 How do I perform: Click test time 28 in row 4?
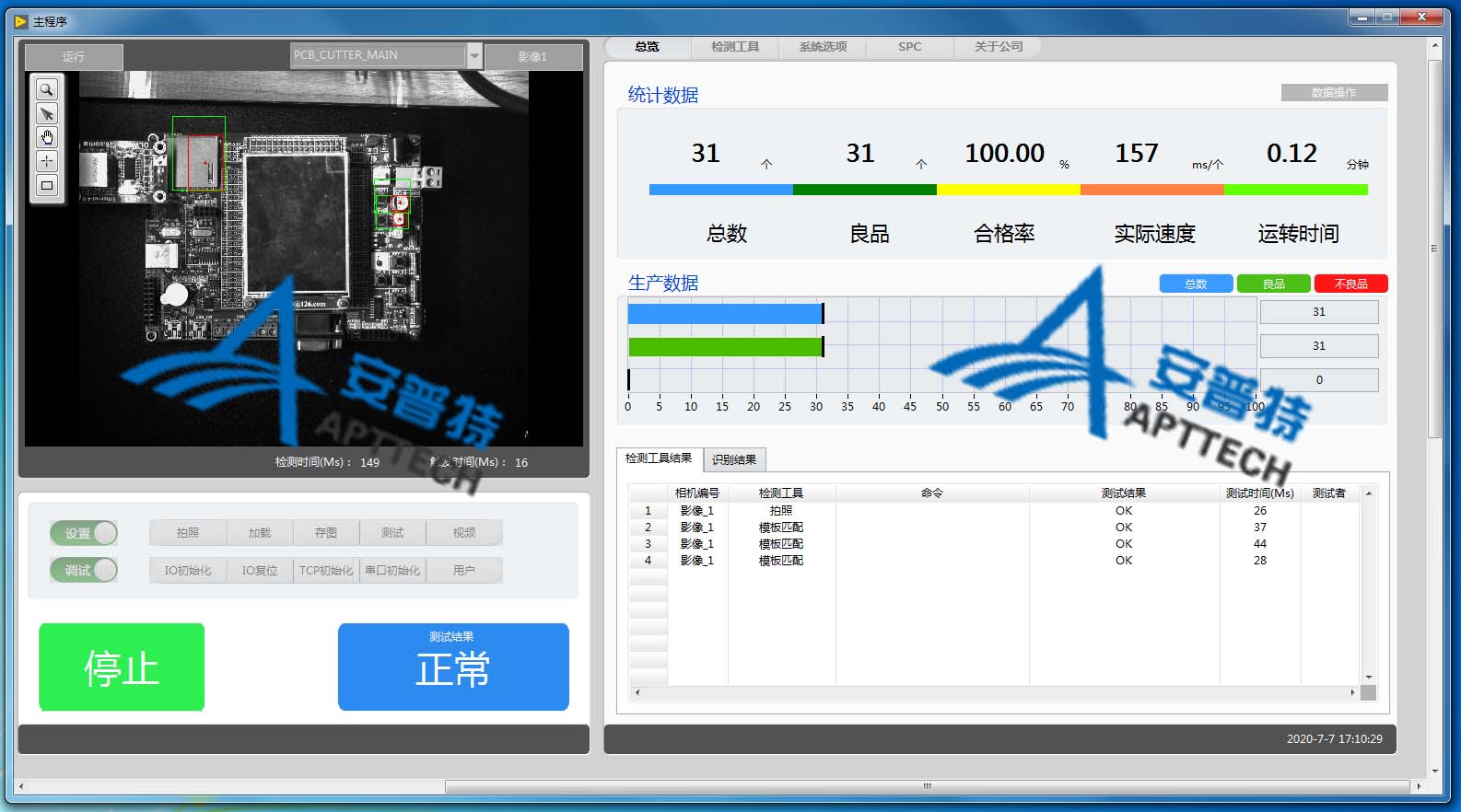(x=1260, y=560)
